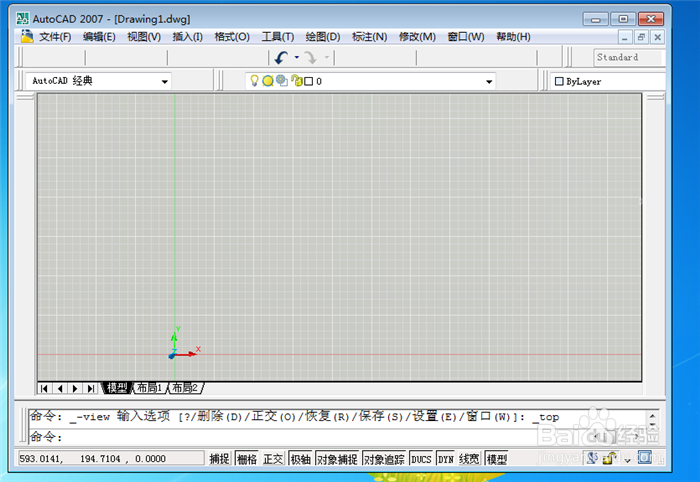
Task: Switch to the 模型 tab
Action: [117, 388]
